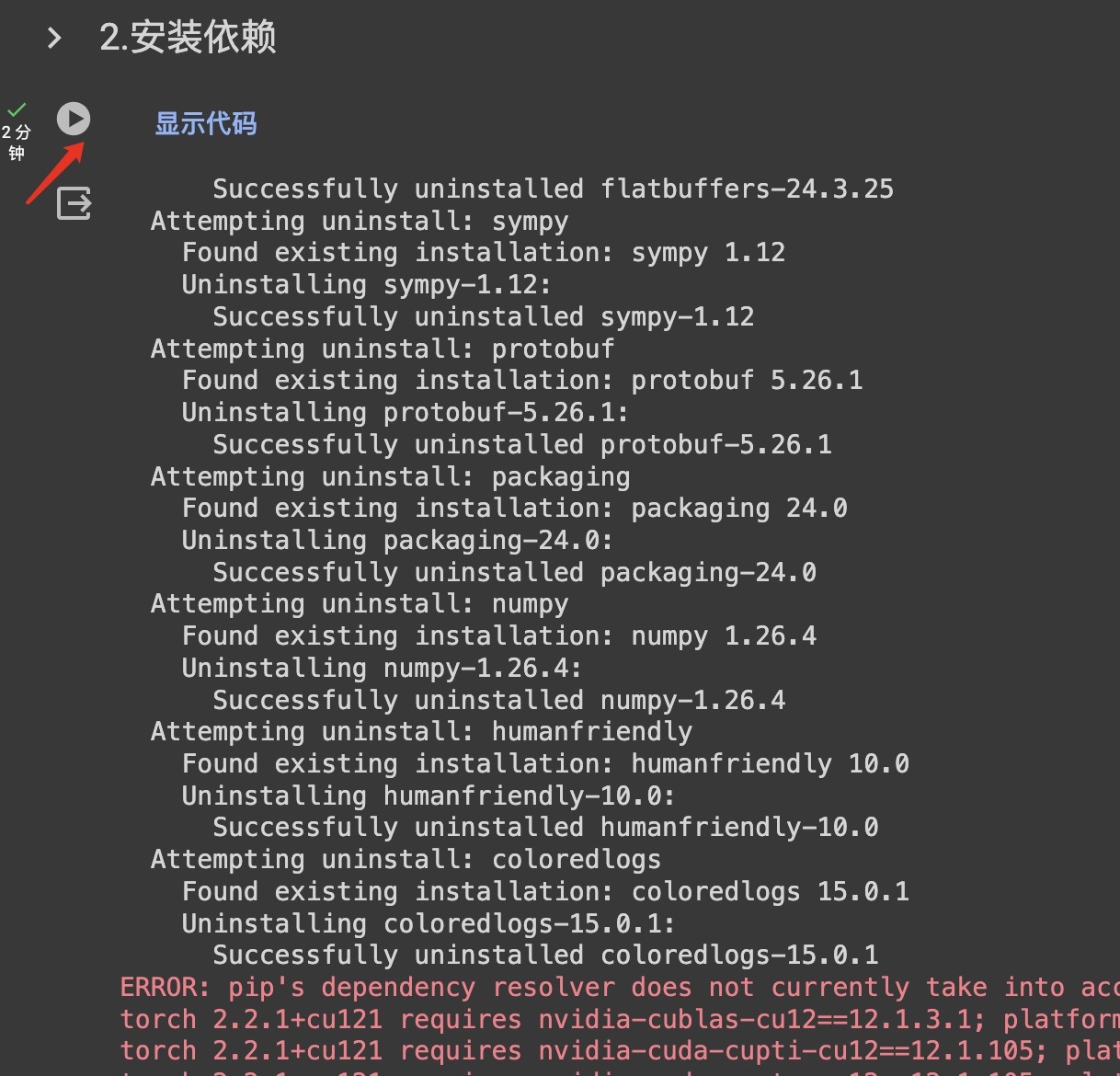1120x1076 pixels.
Task: Expand the 2.安装依赖 section chevron
Action: [x=54, y=38]
